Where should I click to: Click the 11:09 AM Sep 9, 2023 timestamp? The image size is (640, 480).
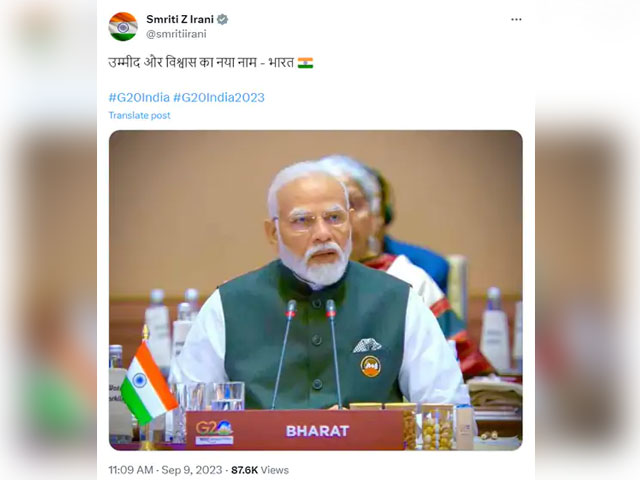click(165, 470)
